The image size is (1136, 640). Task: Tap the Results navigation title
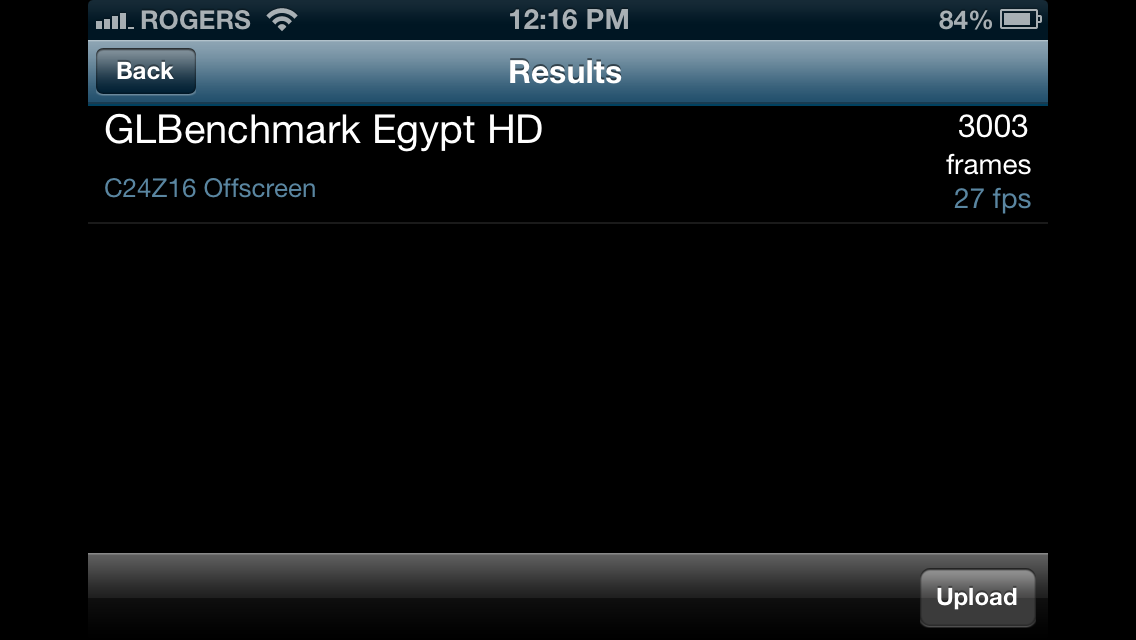565,72
